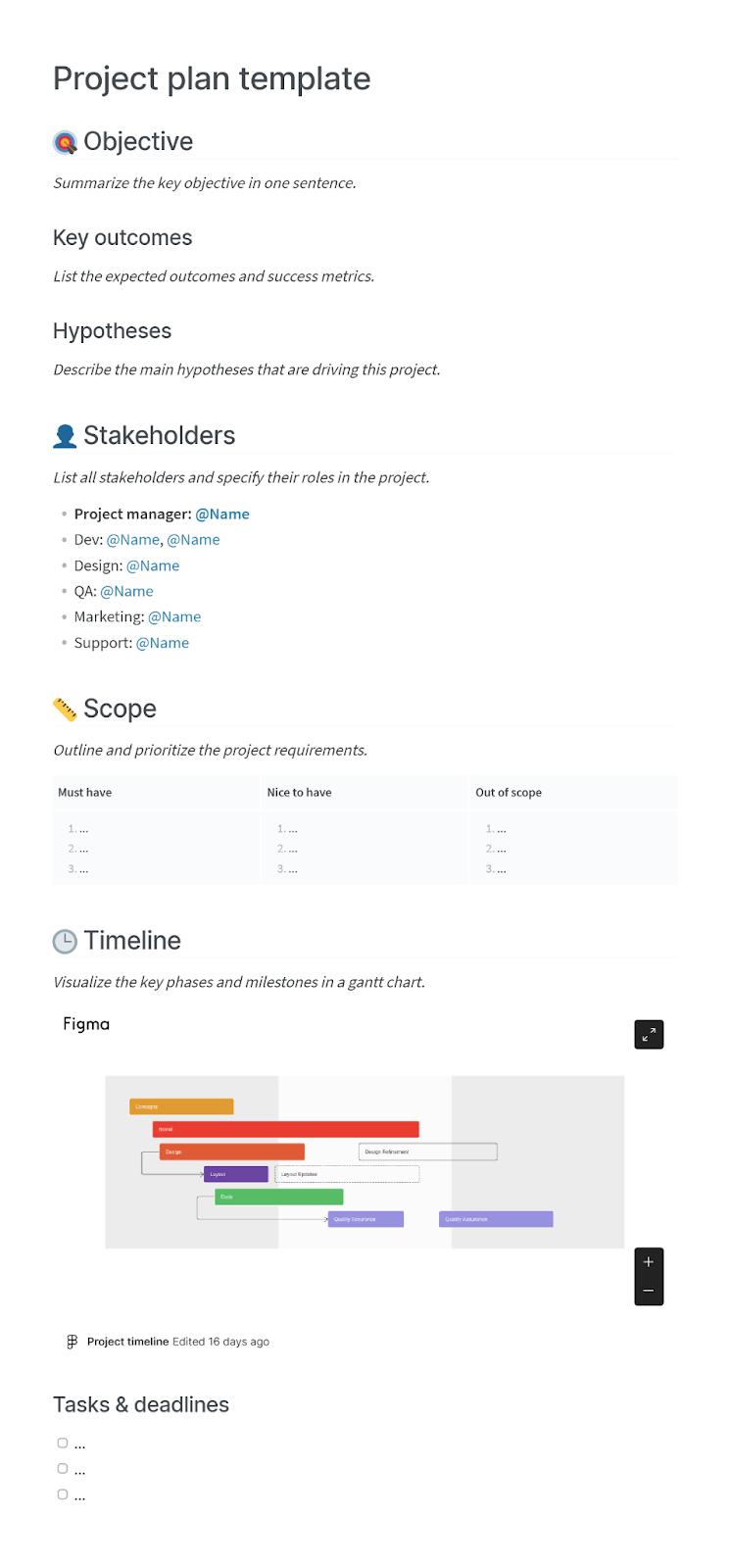730x1568 pixels.
Task: Check the third task checkbox
Action: [x=63, y=1494]
